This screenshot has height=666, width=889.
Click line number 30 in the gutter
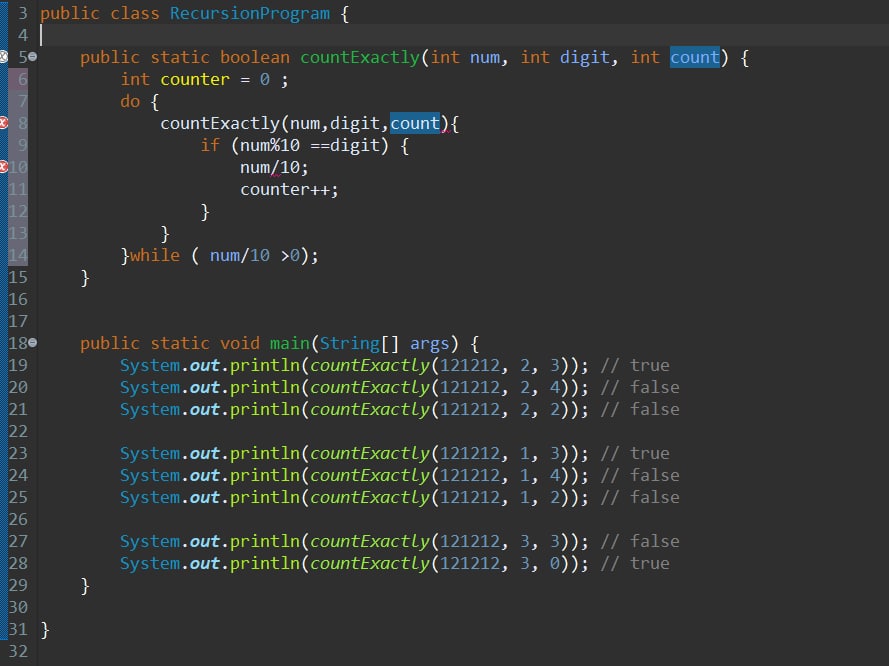(x=18, y=607)
